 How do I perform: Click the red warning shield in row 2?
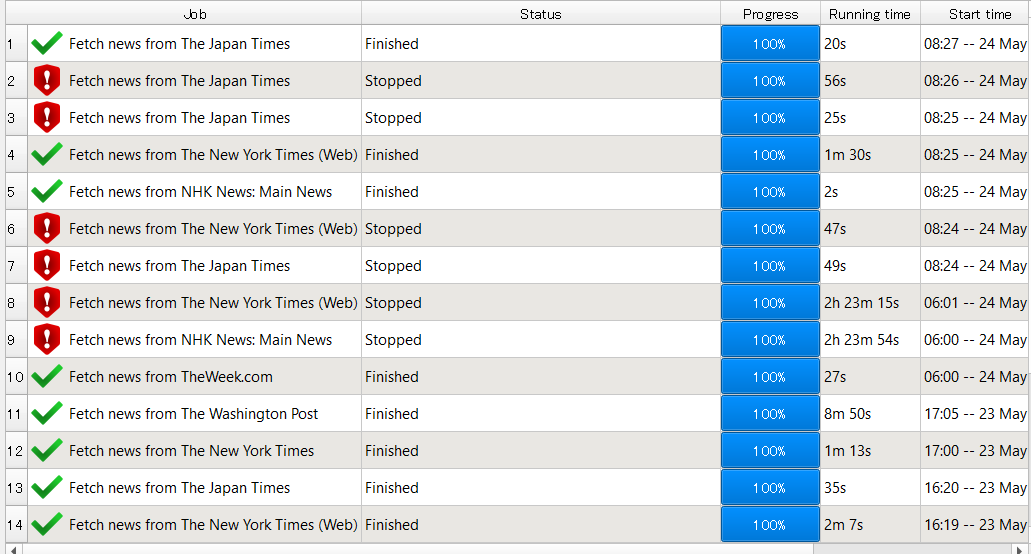[x=47, y=81]
